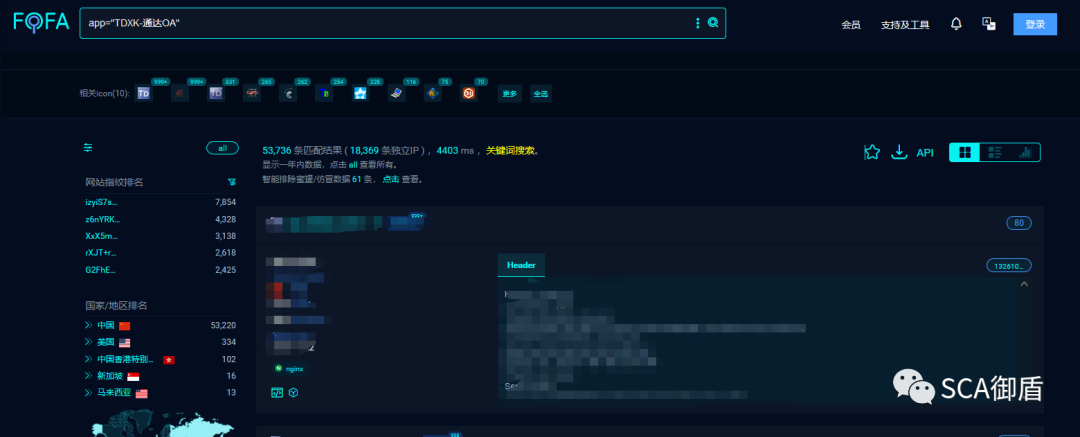Image resolution: width=1080 pixels, height=437 pixels.
Task: Toggle the 'all' data range pill
Action: (222, 148)
